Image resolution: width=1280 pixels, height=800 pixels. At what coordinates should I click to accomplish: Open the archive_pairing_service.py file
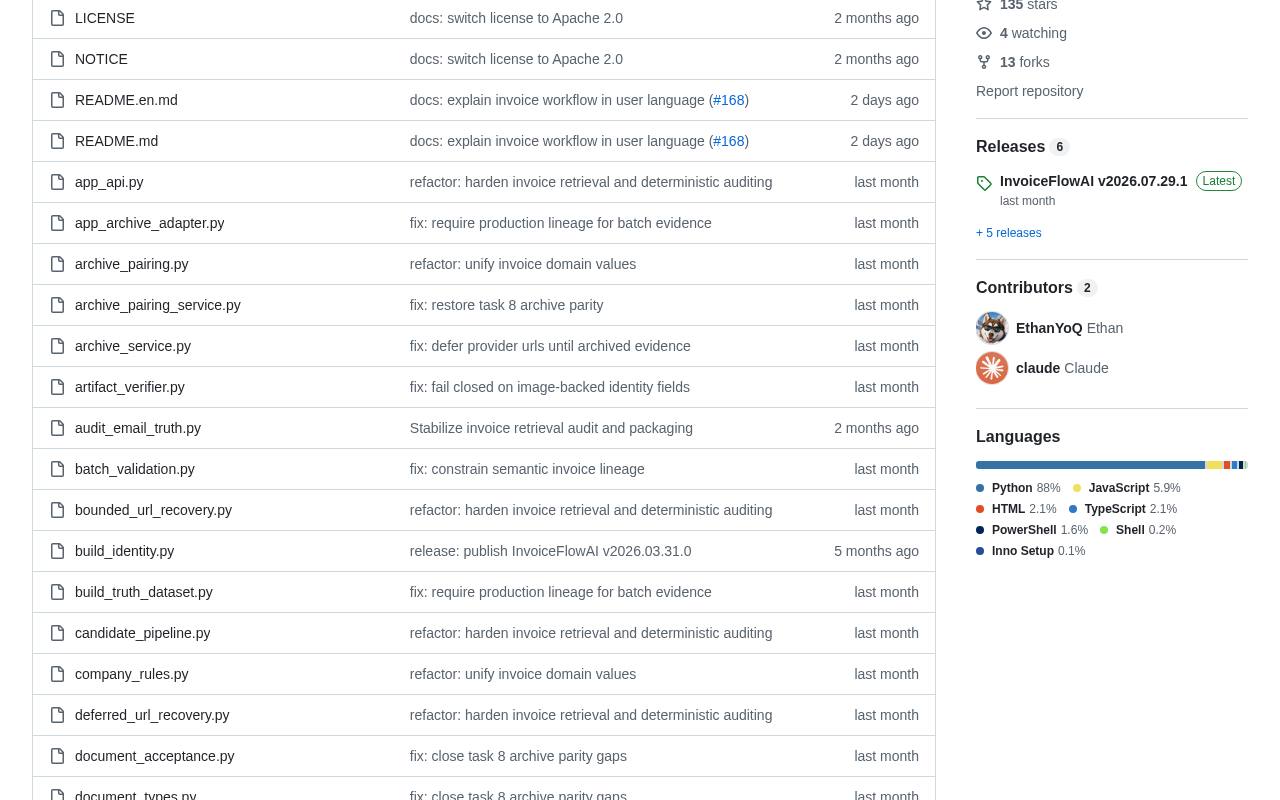tap(157, 305)
